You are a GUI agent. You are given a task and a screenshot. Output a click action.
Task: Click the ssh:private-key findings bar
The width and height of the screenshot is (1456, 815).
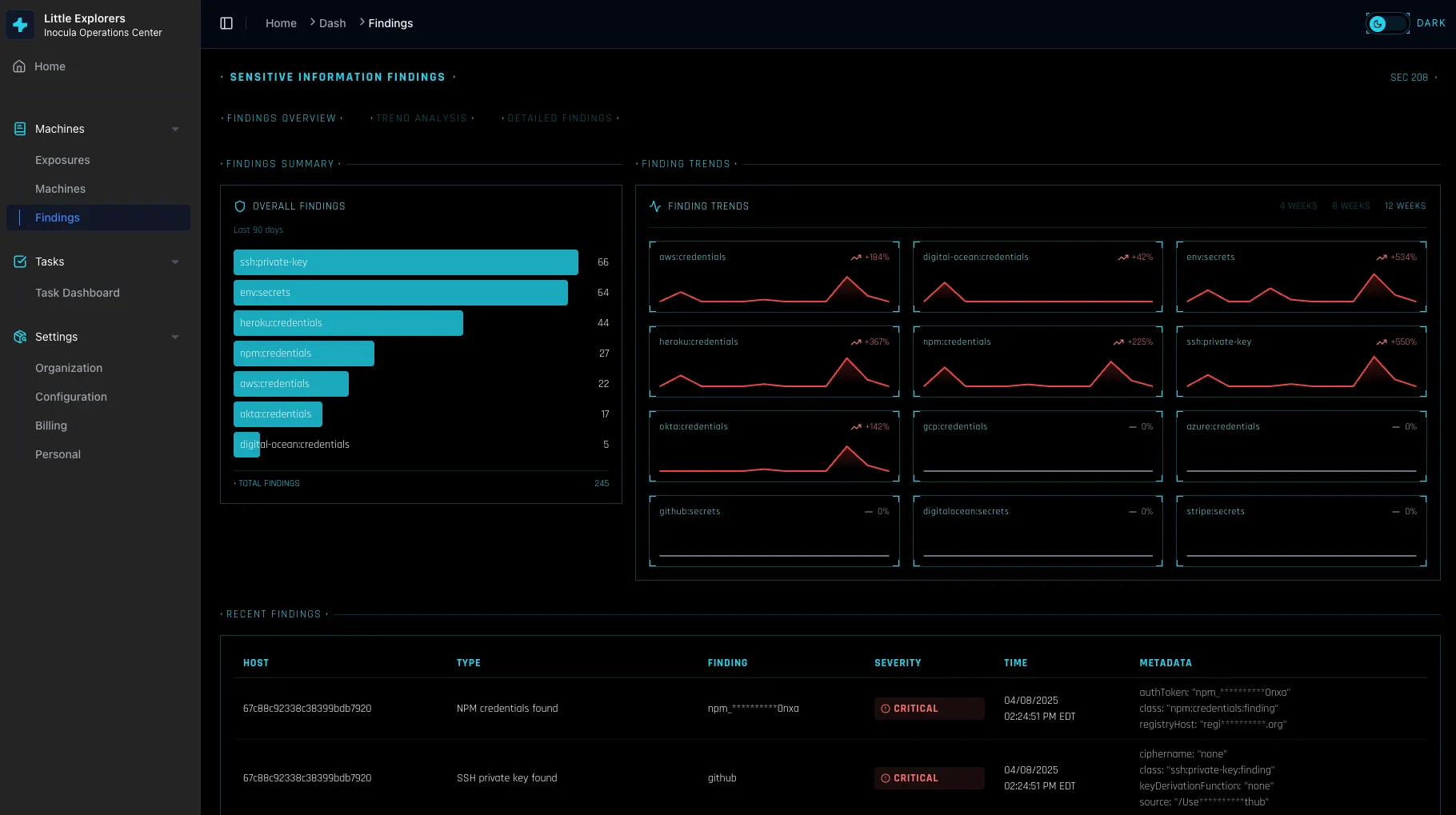[x=405, y=262]
